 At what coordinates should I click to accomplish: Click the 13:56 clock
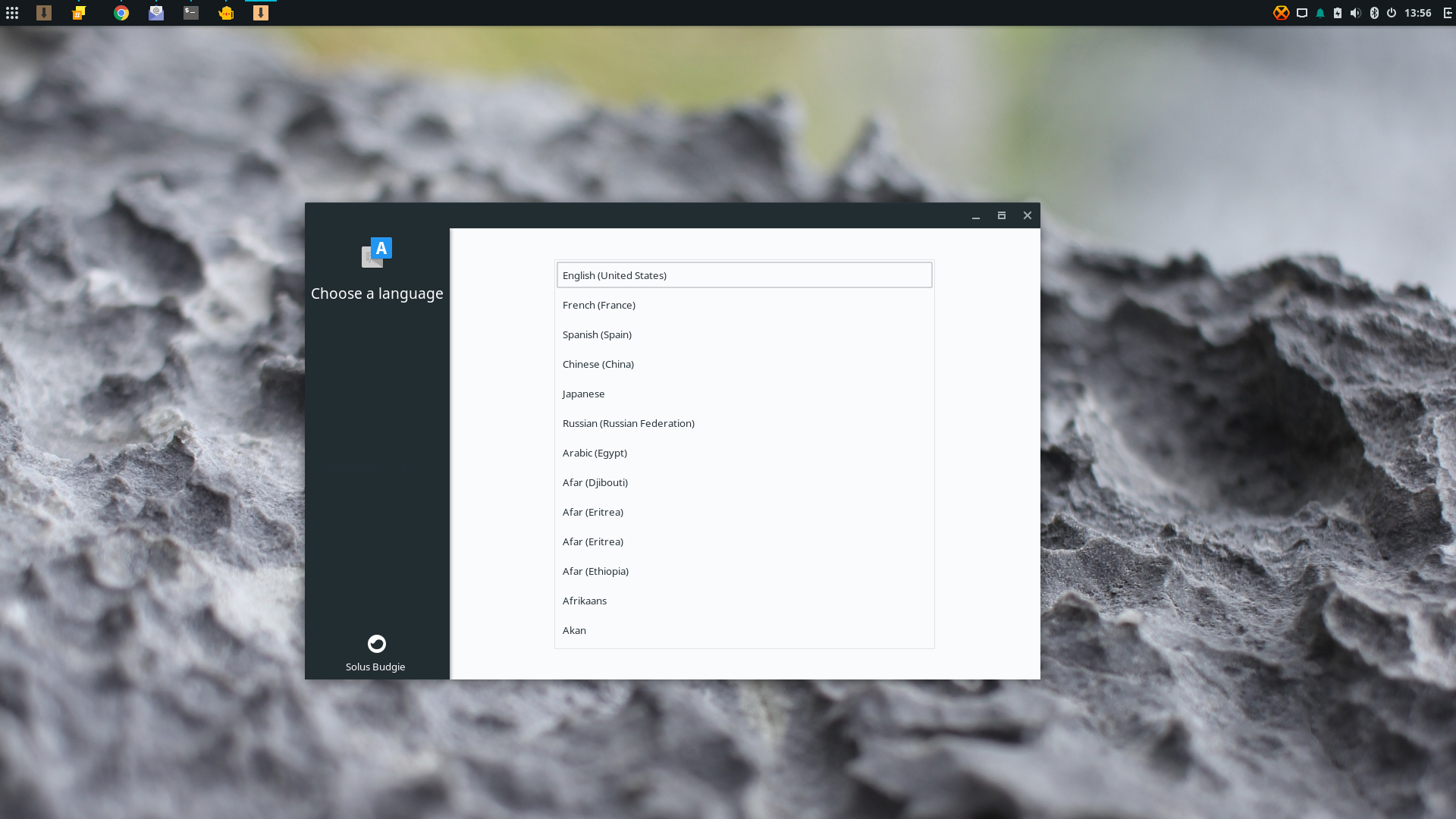1418,13
